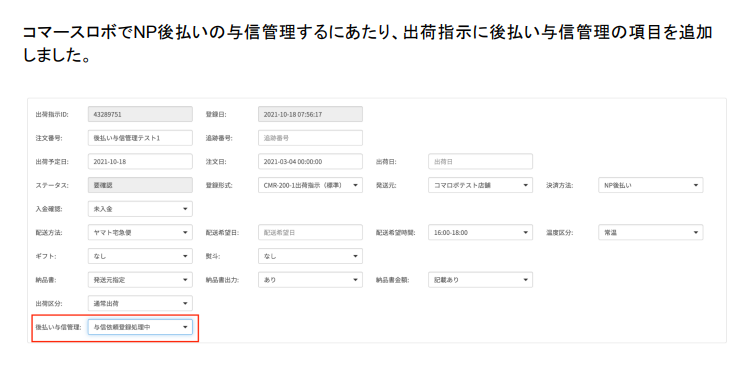The image size is (750, 366).
Task: Click the 注文日 date field
Action: coord(310,162)
